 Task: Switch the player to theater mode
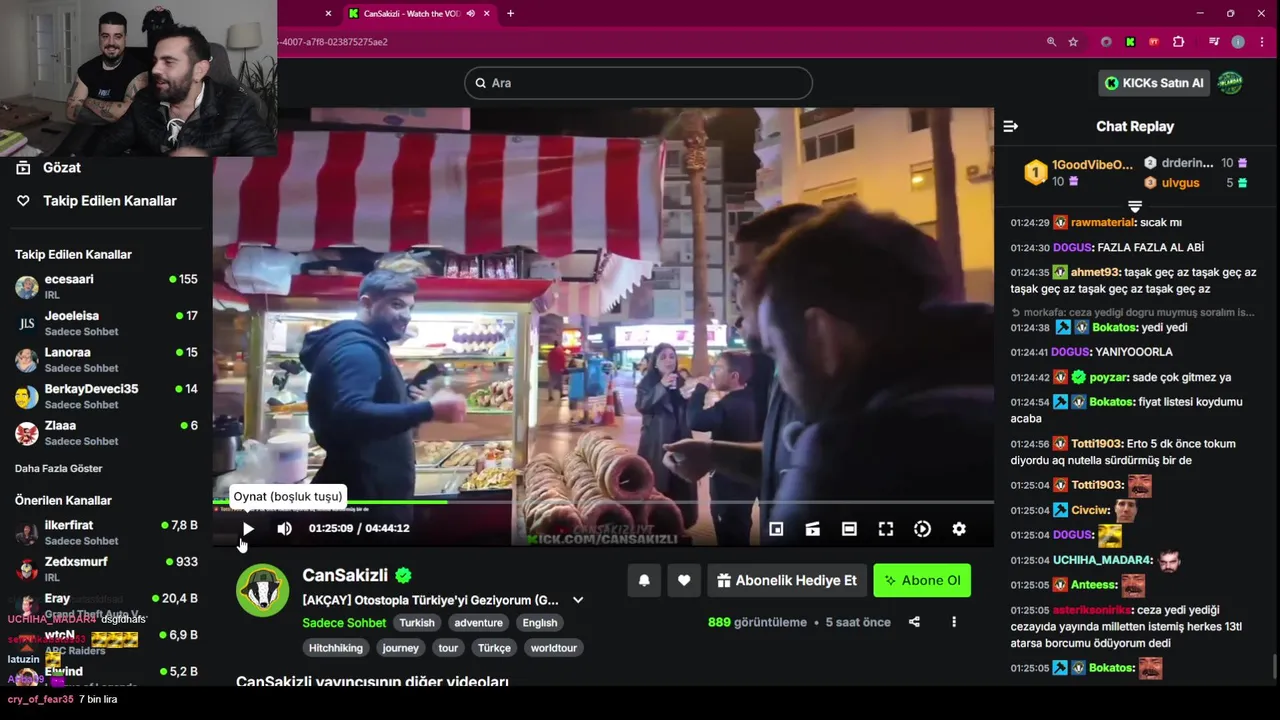[x=849, y=529]
